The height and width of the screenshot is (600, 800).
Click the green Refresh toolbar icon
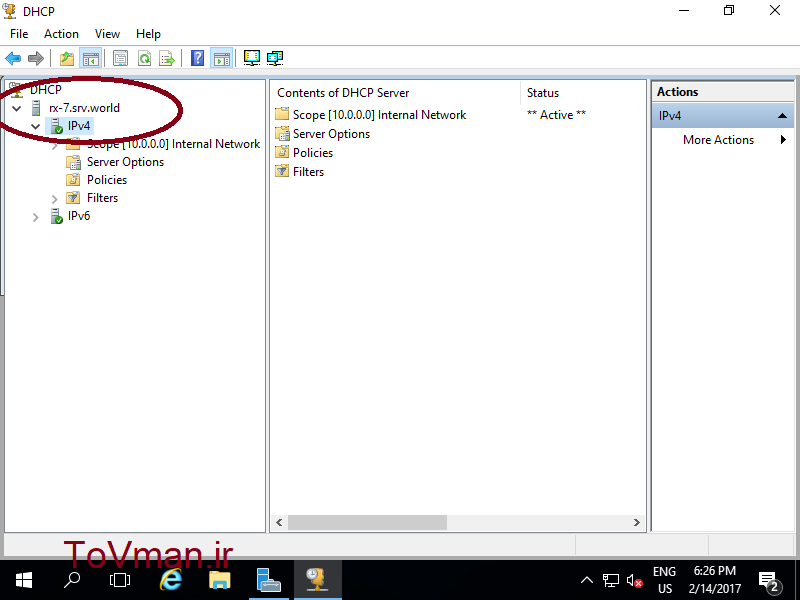[x=145, y=59]
